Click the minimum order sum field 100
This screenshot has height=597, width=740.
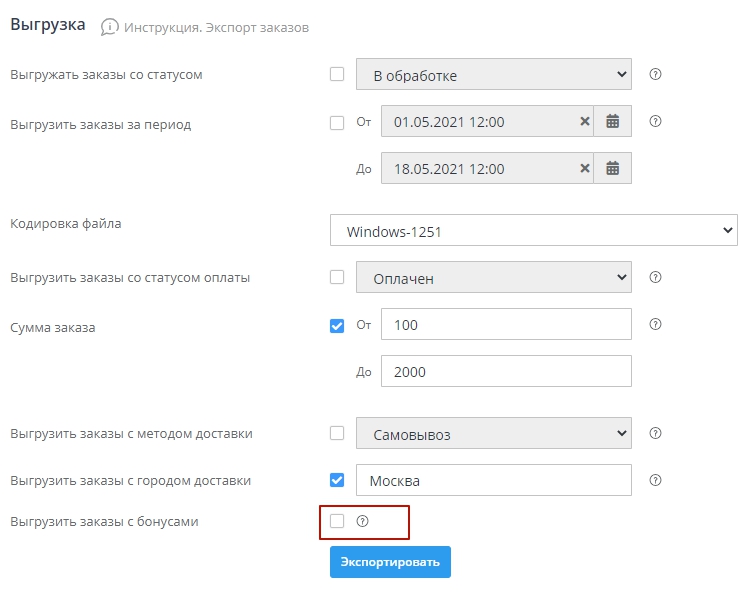(x=506, y=324)
